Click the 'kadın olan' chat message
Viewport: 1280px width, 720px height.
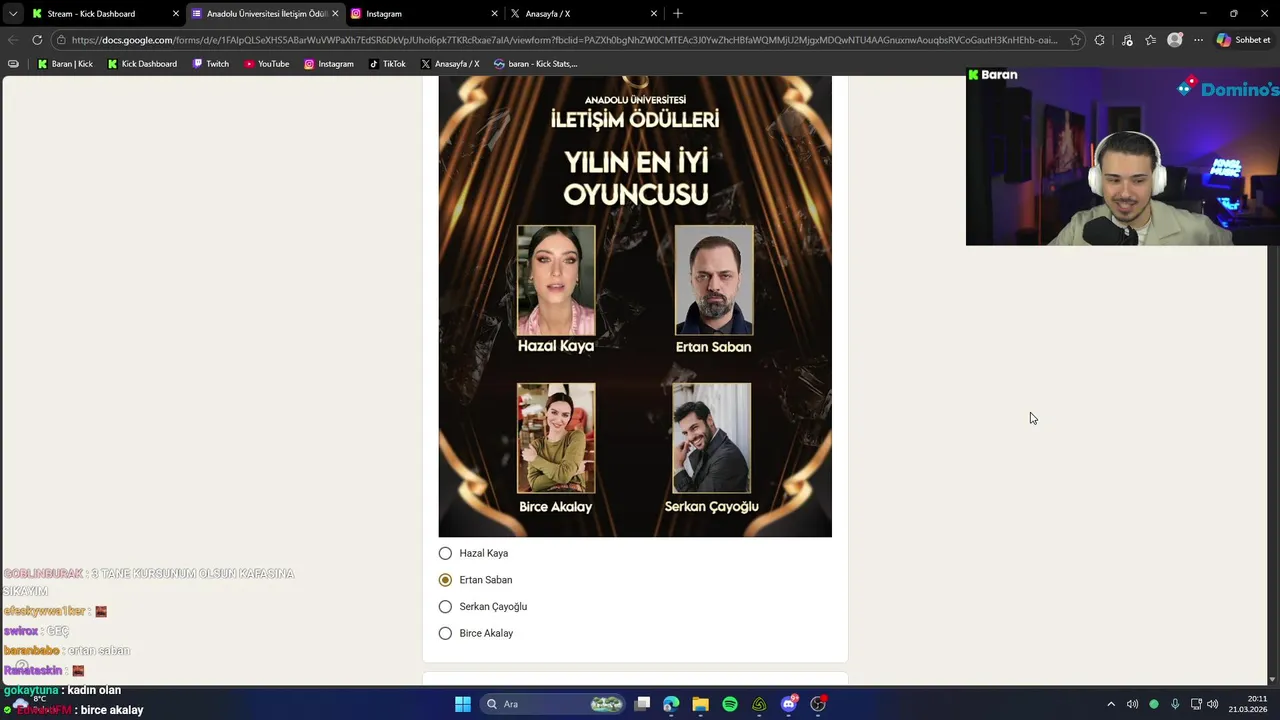coord(94,690)
